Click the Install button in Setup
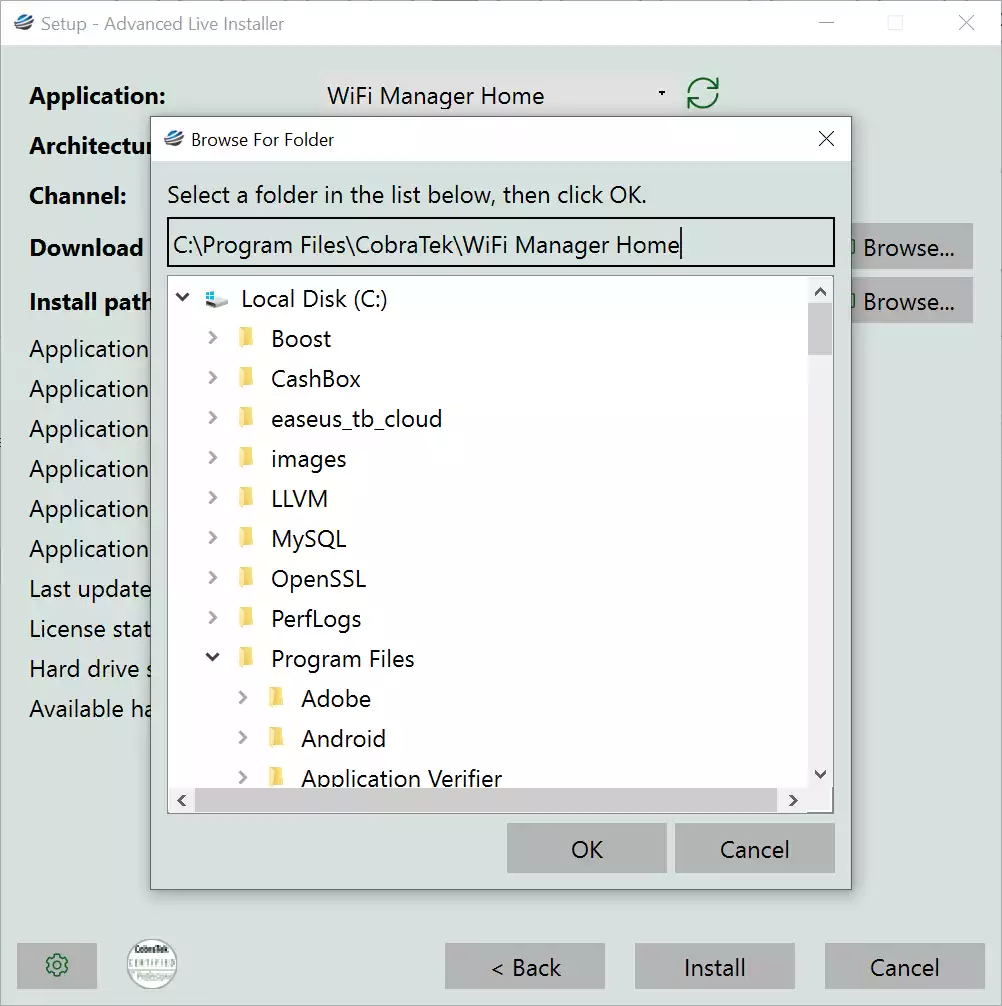 pyautogui.click(x=715, y=966)
